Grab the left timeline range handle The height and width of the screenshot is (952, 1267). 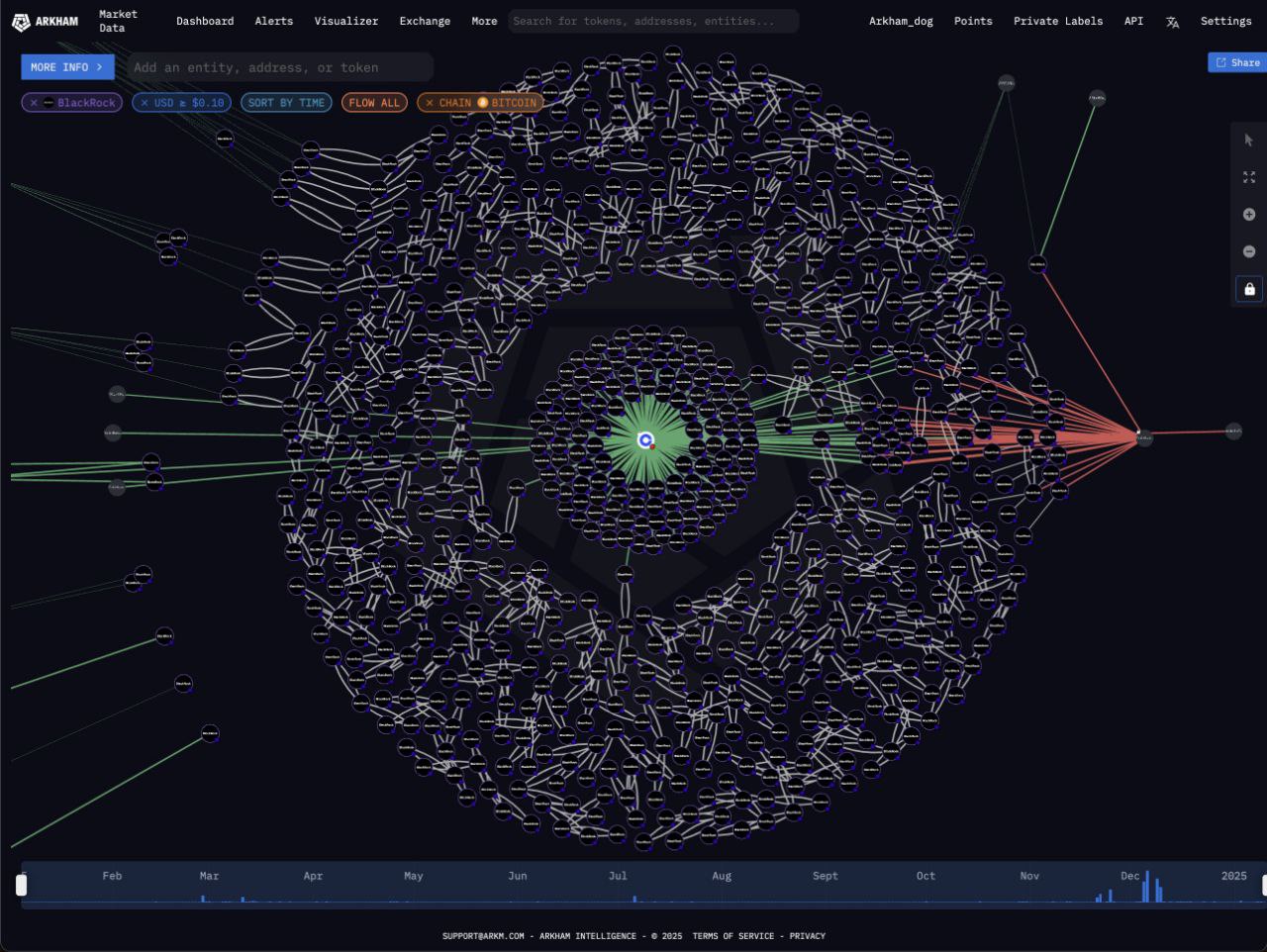(22, 885)
